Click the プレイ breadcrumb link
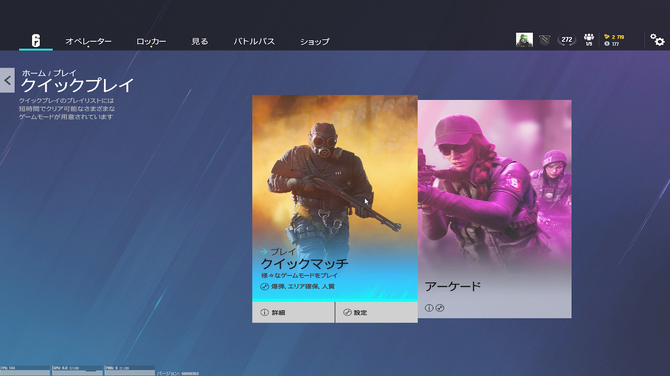The image size is (670, 376). click(65, 73)
